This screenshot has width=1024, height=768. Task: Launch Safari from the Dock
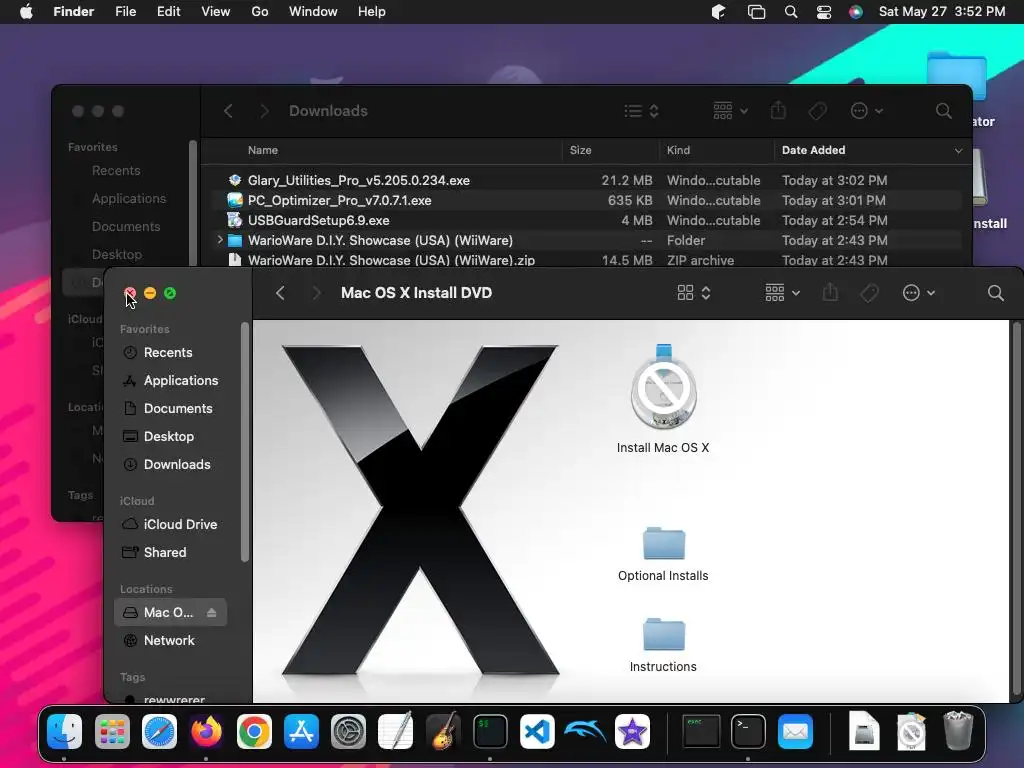click(159, 731)
